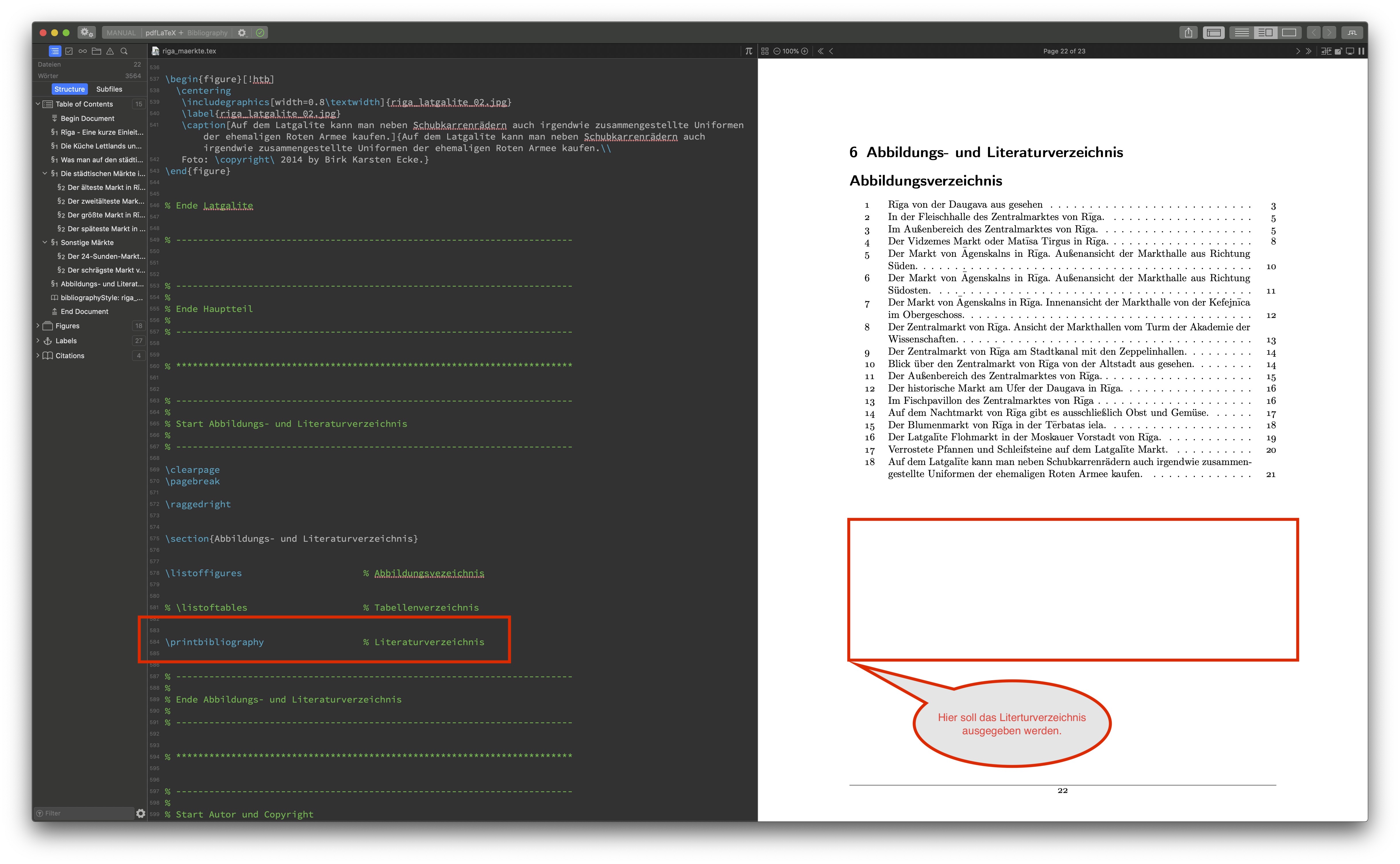Show PDF page thumbnails grid
1400x864 pixels.
pyautogui.click(x=765, y=51)
